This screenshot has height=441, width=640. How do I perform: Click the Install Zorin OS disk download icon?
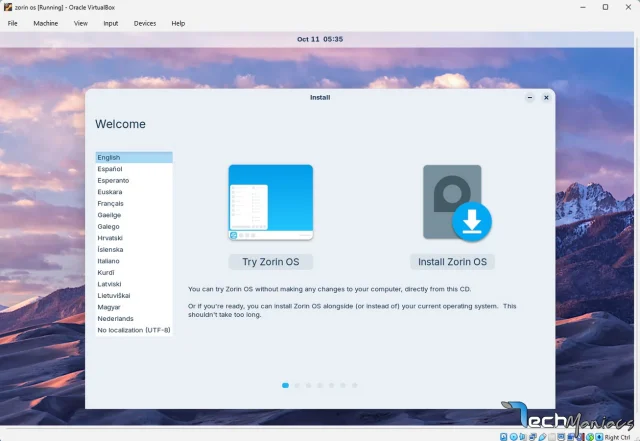457,203
